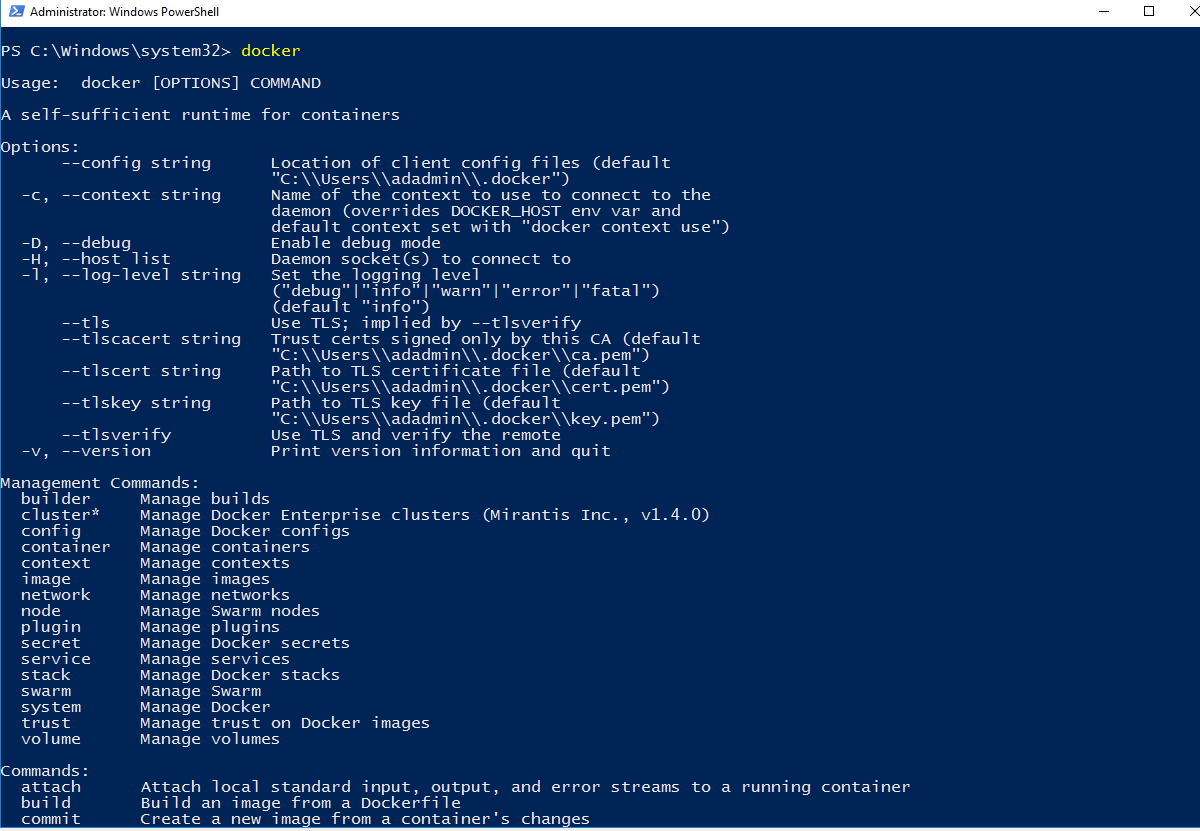Click the '--tlsverify' option text
The image size is (1200, 831).
[x=116, y=435]
